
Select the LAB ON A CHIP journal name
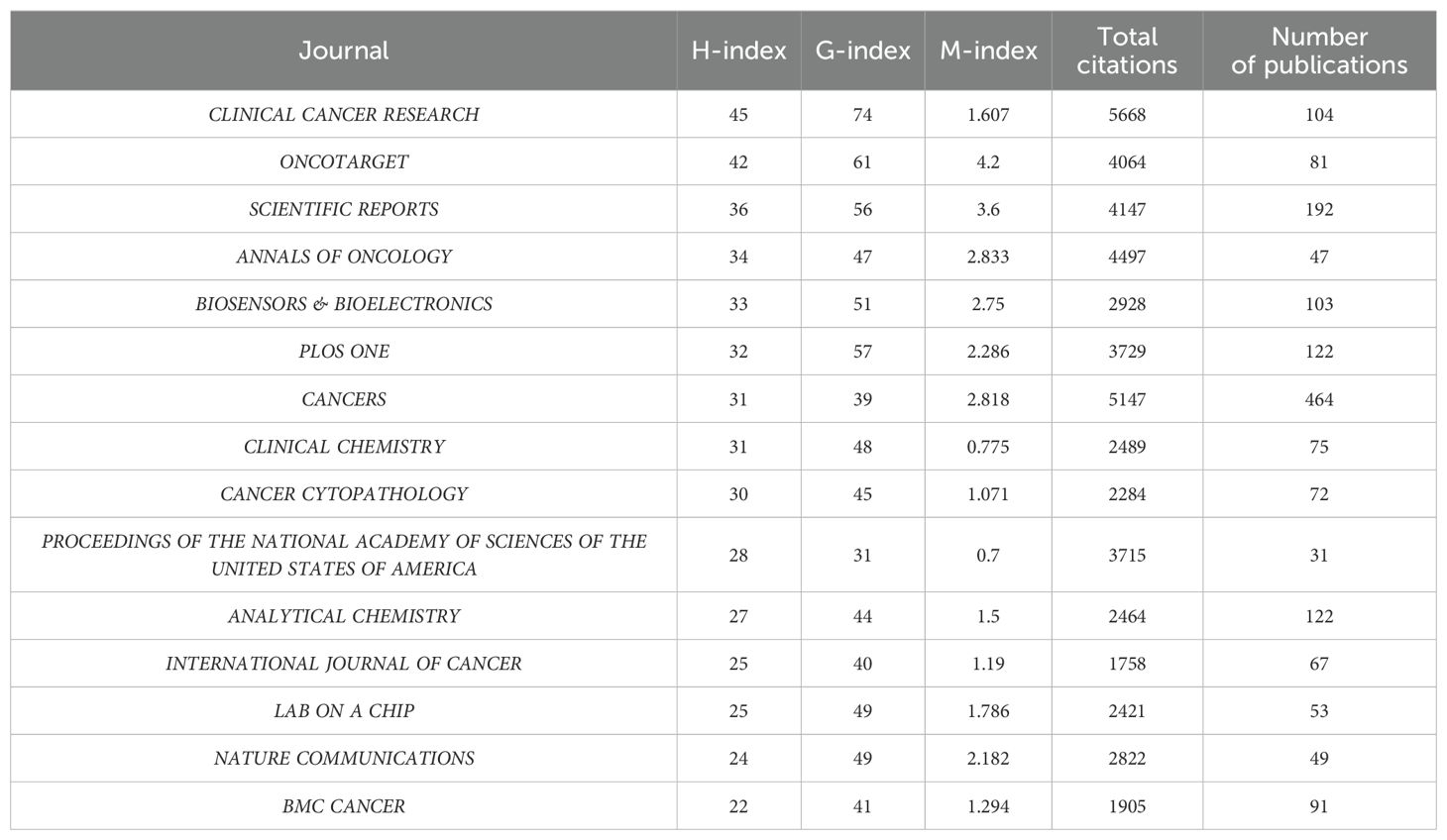point(344,712)
